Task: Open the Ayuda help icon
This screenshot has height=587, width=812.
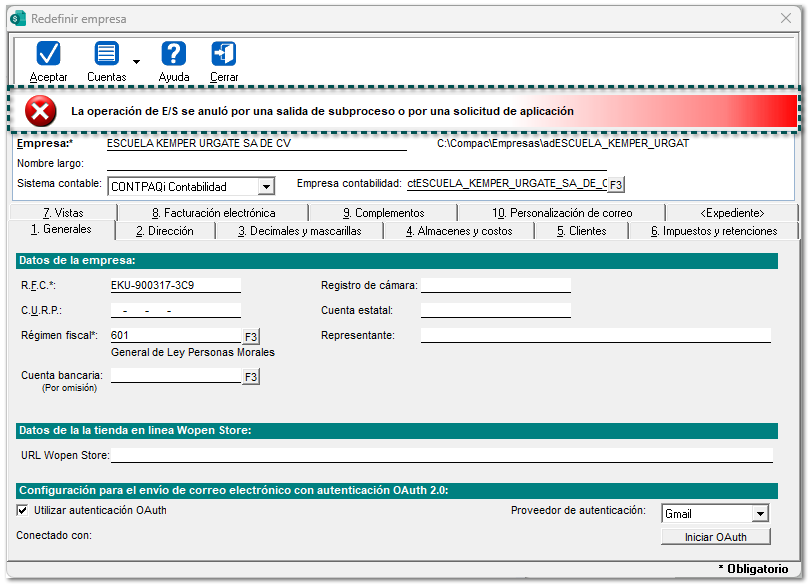Action: 173,54
